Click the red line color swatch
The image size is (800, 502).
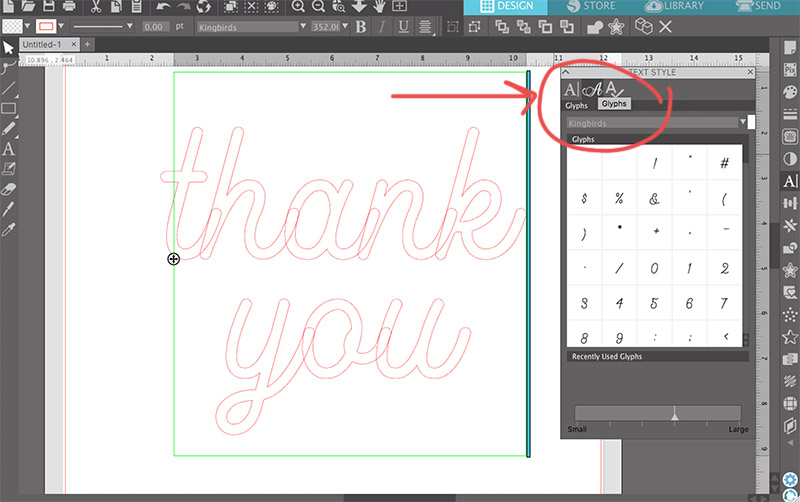[46, 26]
